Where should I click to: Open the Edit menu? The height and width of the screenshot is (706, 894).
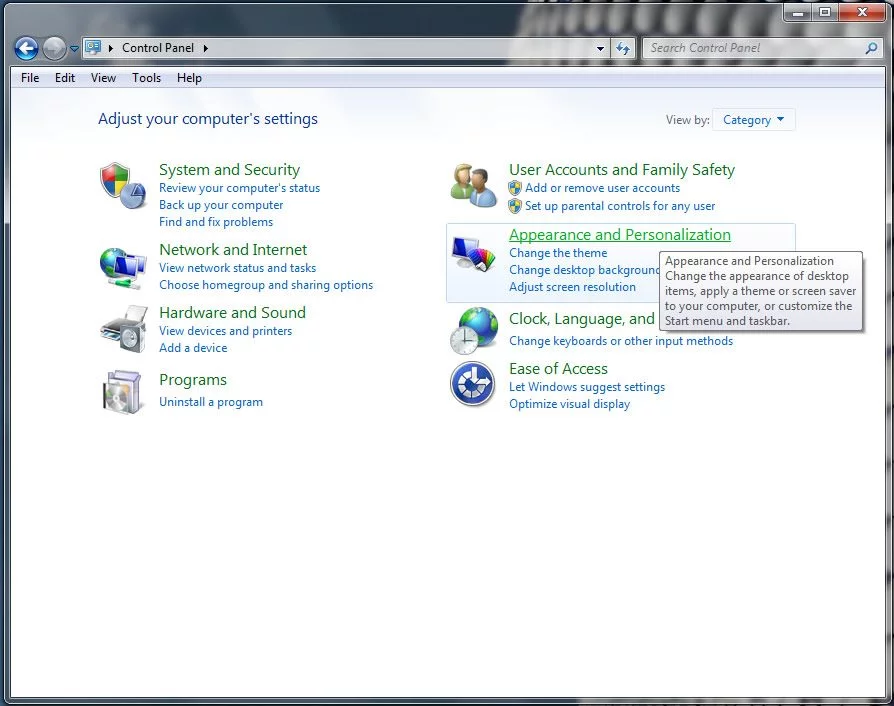click(65, 78)
